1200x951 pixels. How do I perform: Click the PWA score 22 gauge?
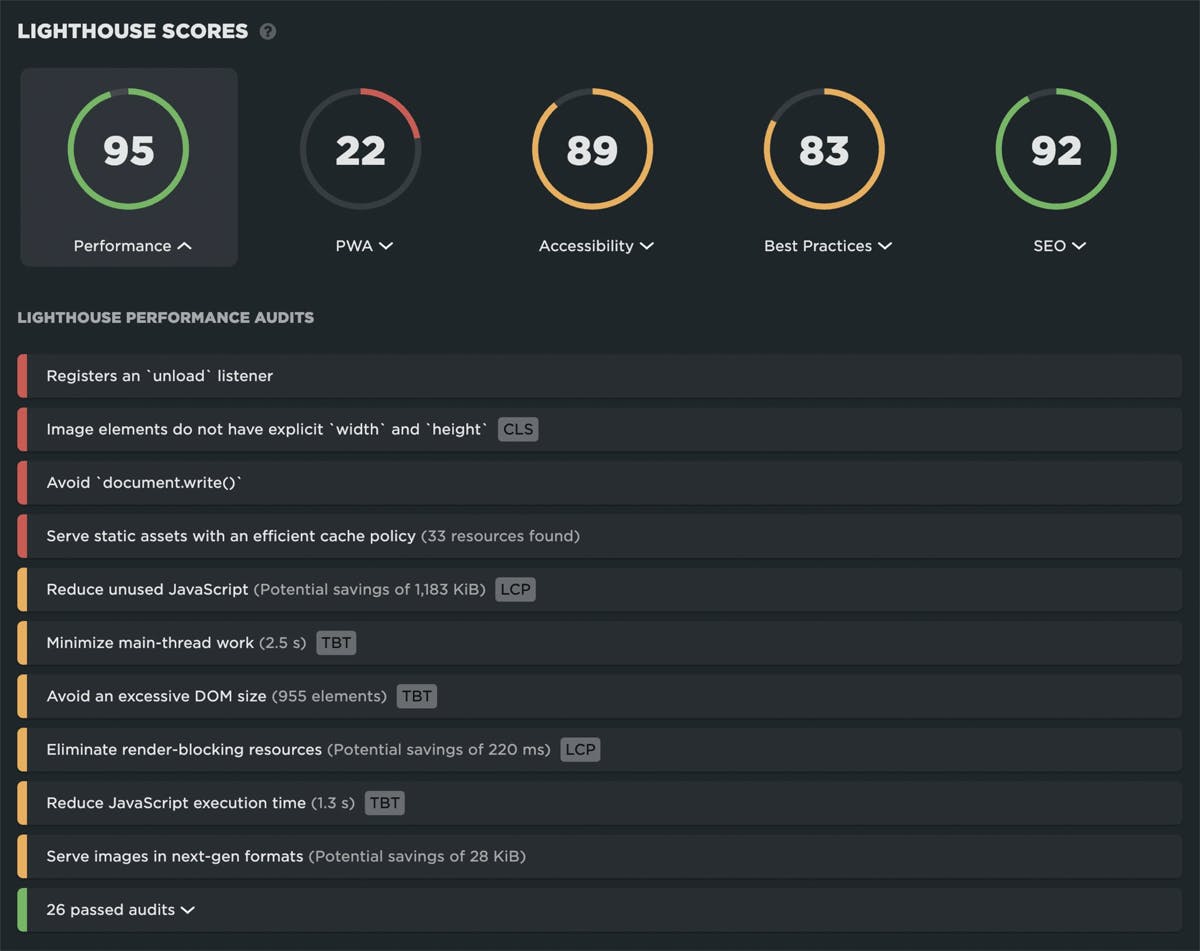pos(360,150)
